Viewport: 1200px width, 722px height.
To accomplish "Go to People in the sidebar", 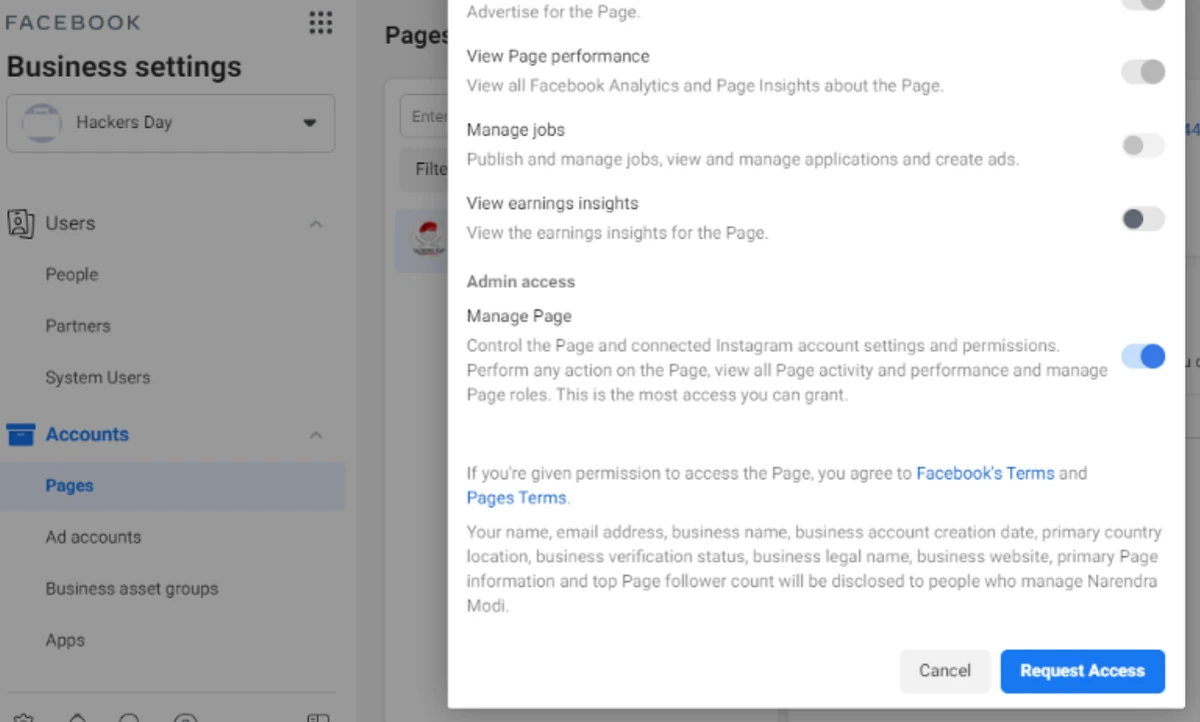I will tap(72, 275).
